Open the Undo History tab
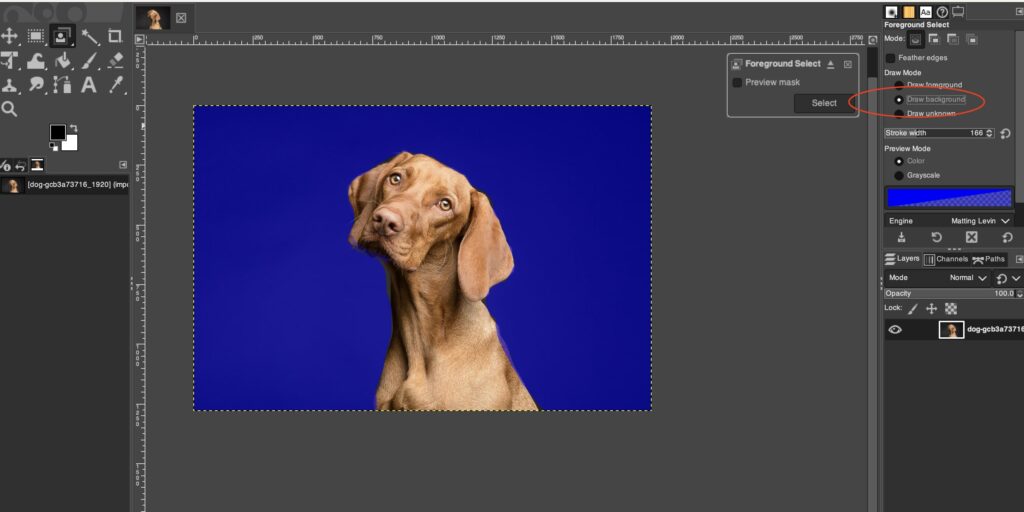Image resolution: width=1024 pixels, height=512 pixels. coord(21,165)
